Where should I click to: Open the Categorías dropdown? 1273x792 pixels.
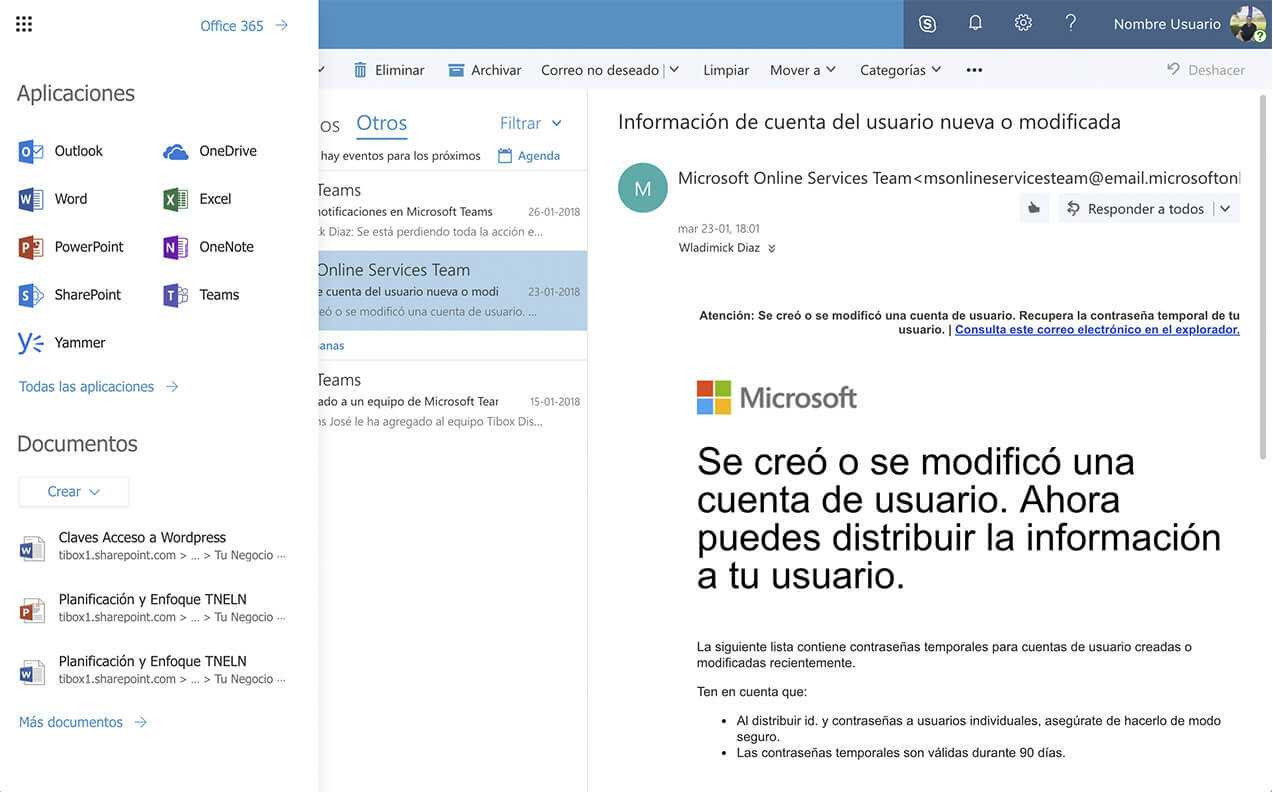(x=900, y=70)
